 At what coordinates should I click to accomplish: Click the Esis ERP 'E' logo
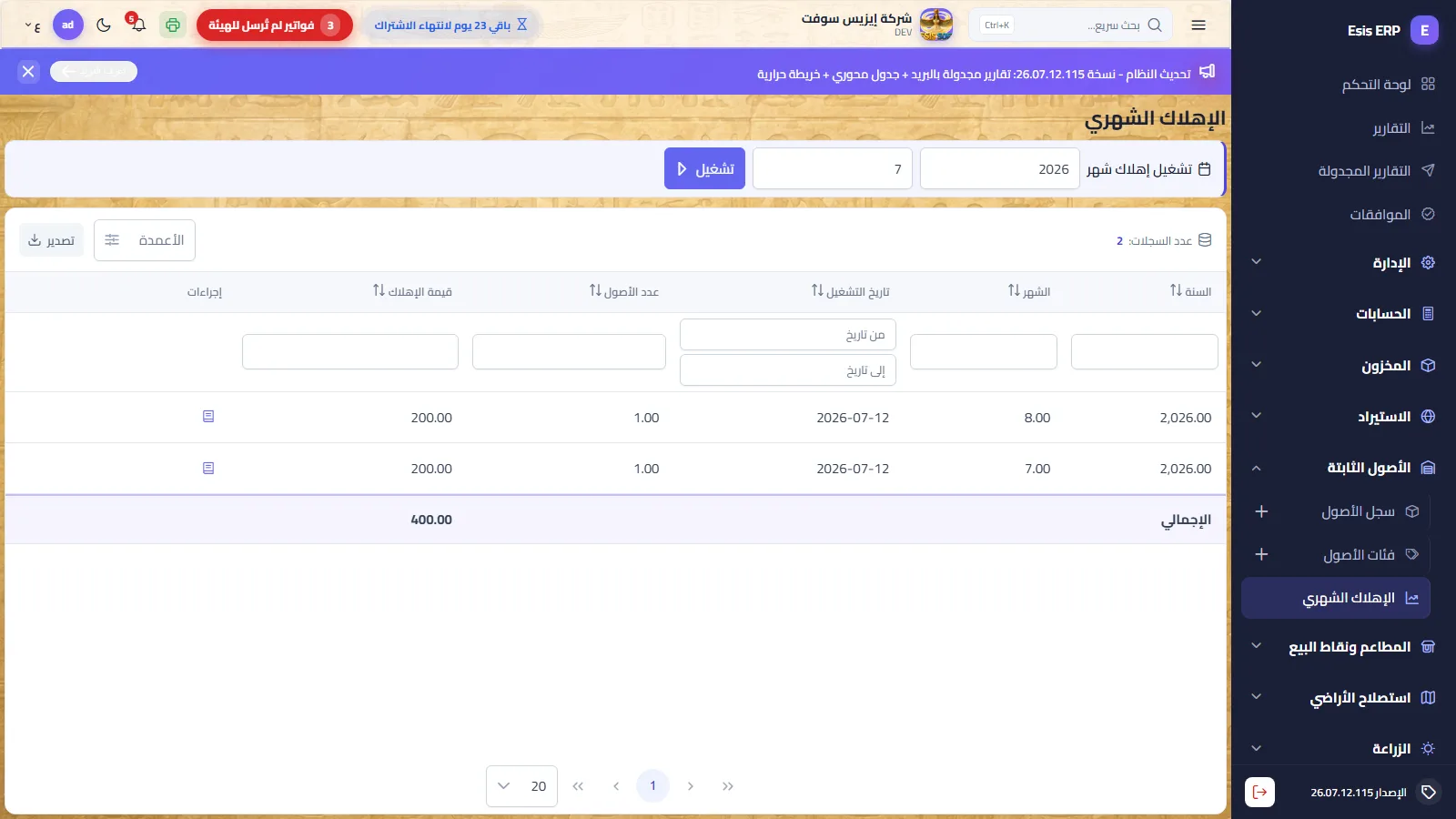(1424, 30)
